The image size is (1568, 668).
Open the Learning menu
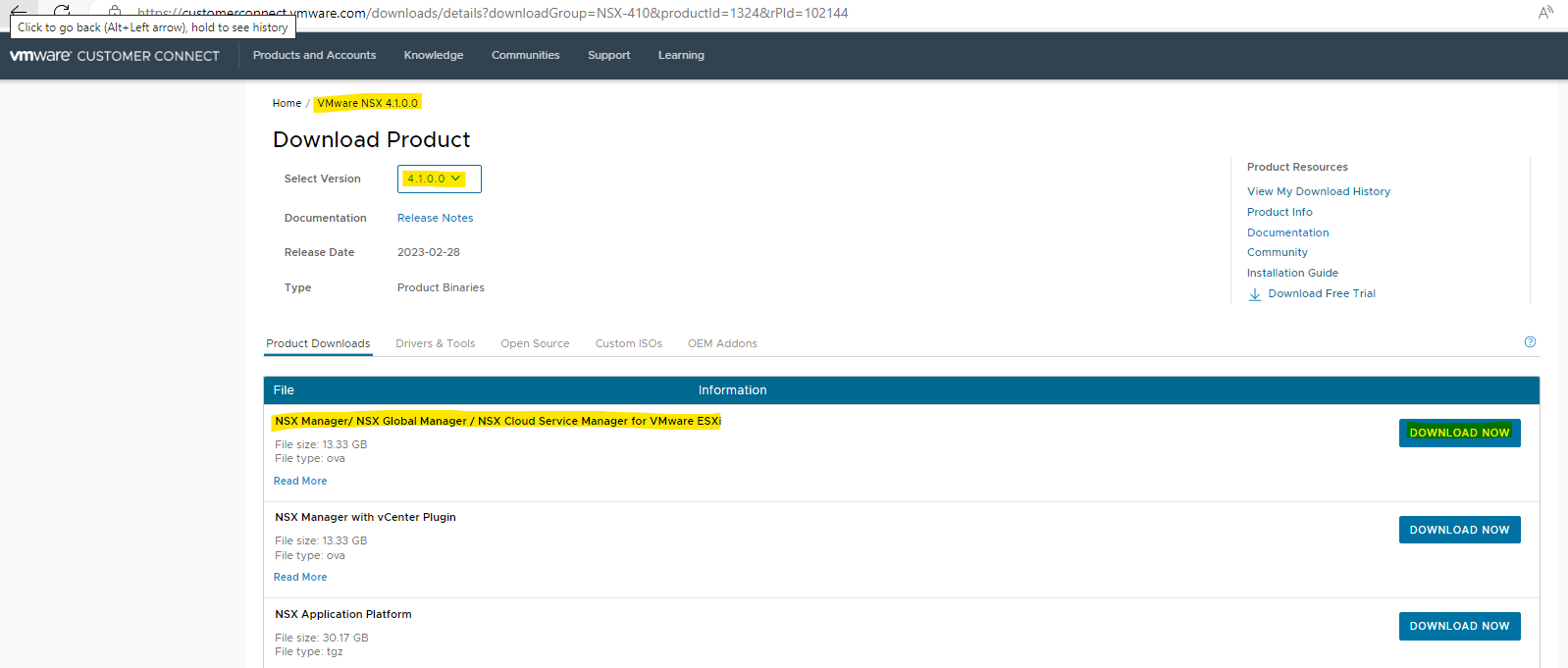tap(681, 56)
